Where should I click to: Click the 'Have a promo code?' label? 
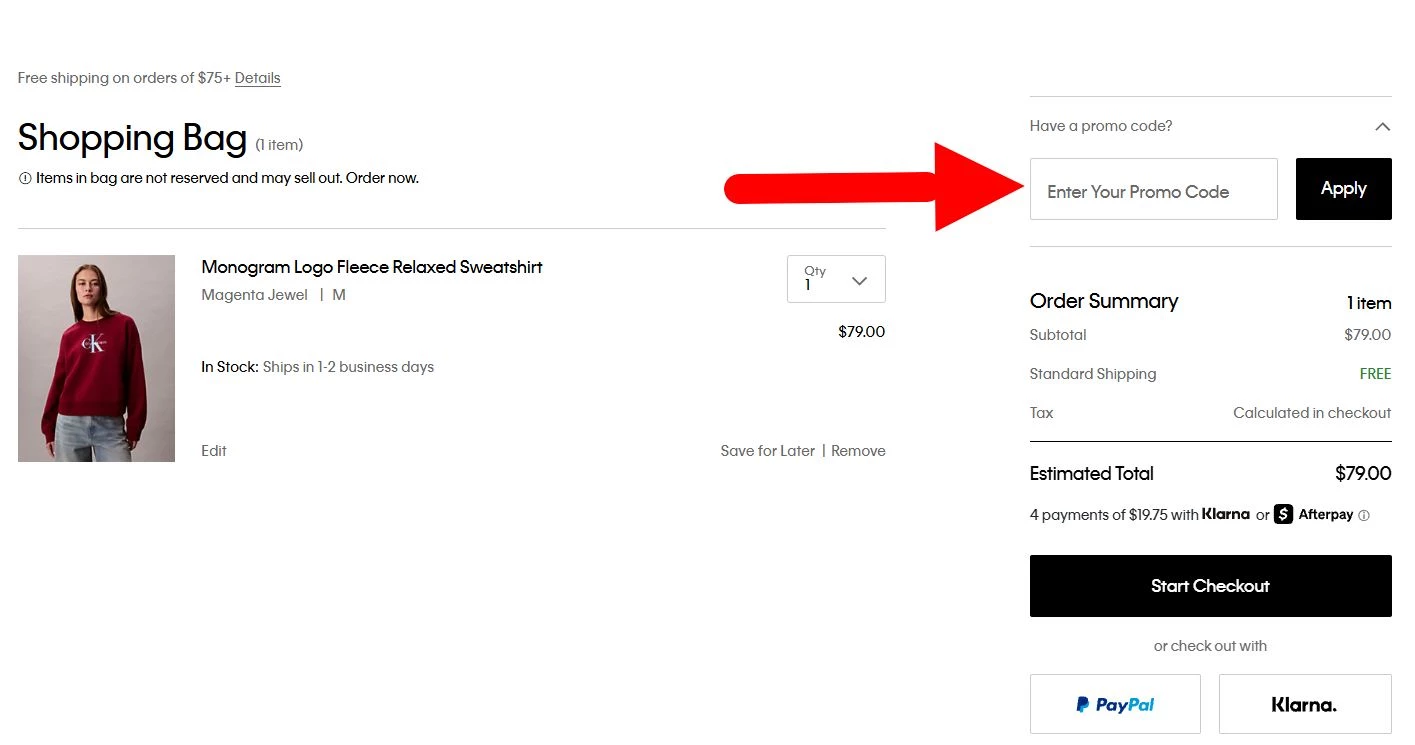point(1101,126)
